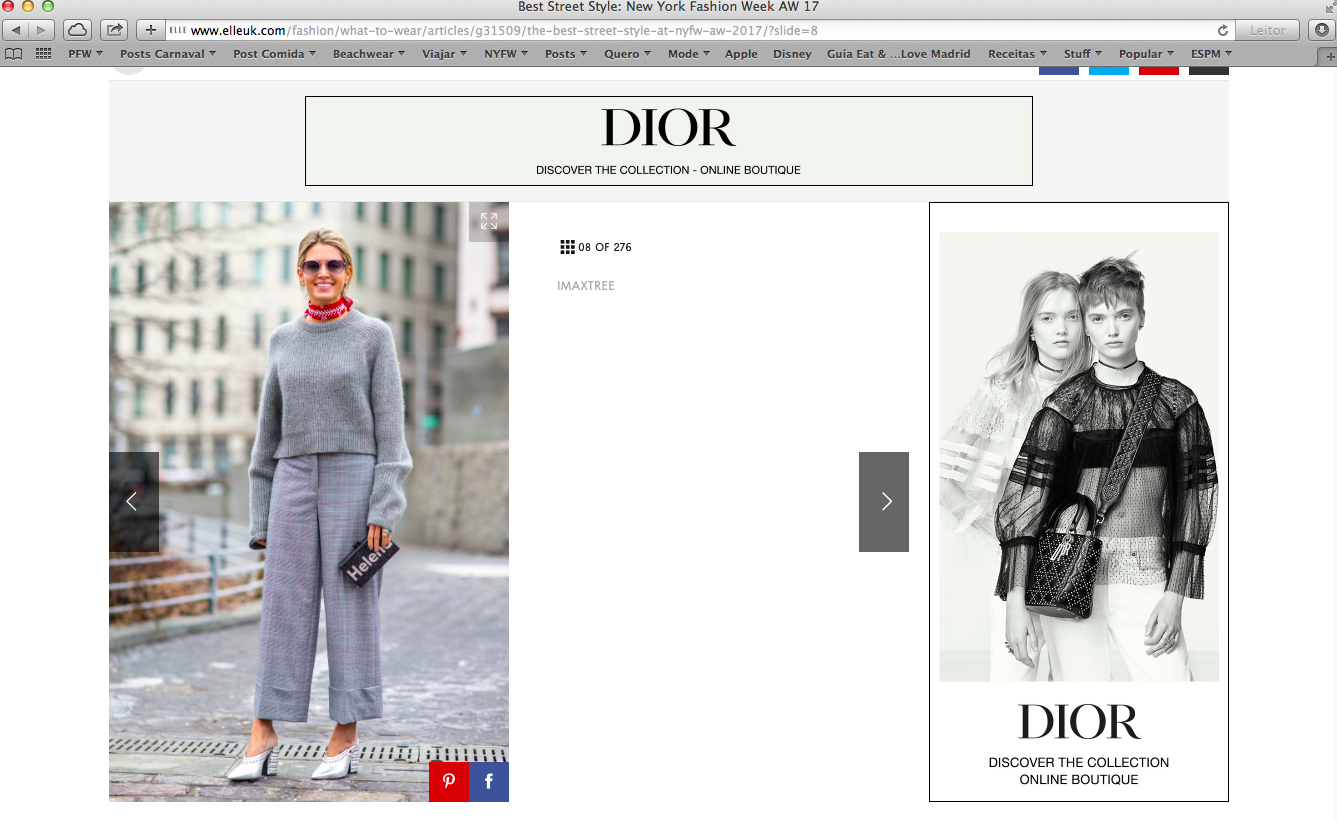This screenshot has width=1337, height=821.
Task: Expand the street style photo to fullscreen
Action: point(488,221)
